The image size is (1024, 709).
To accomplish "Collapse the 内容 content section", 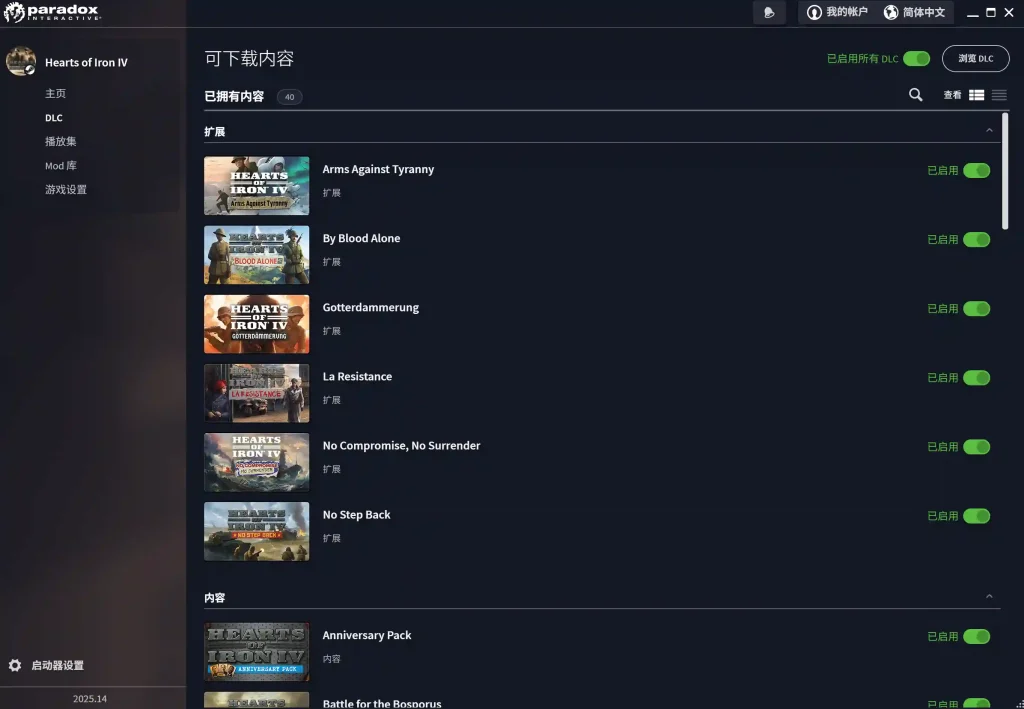I will pos(989,597).
